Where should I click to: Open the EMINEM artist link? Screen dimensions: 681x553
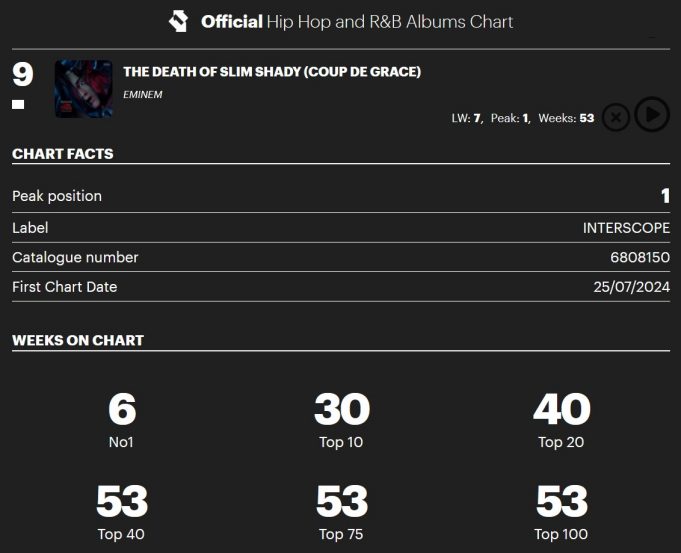point(142,95)
